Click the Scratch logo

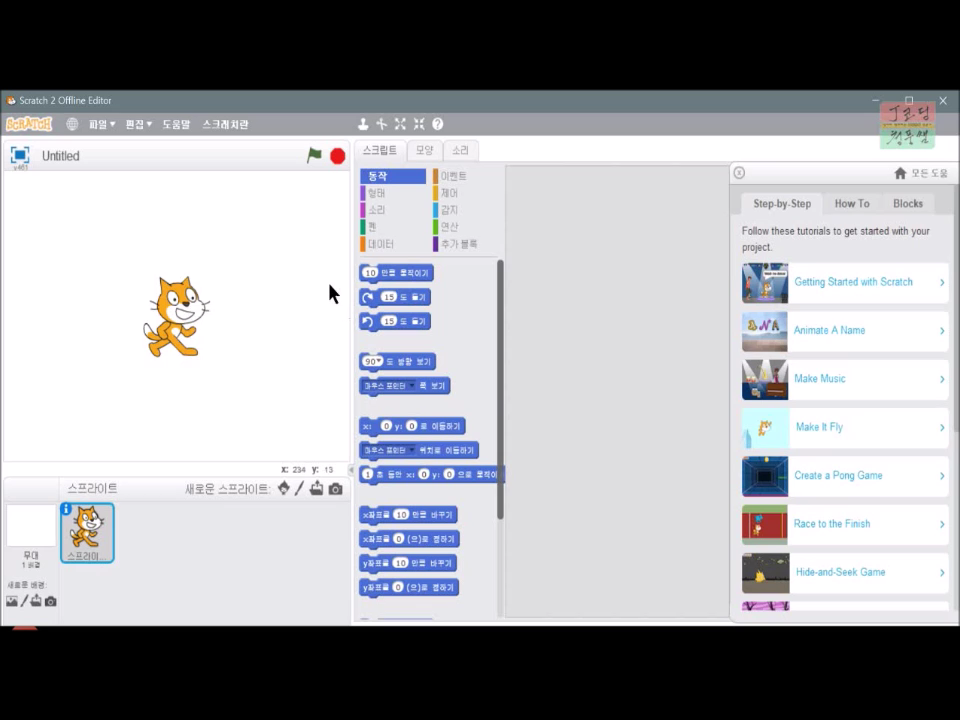[x=29, y=124]
